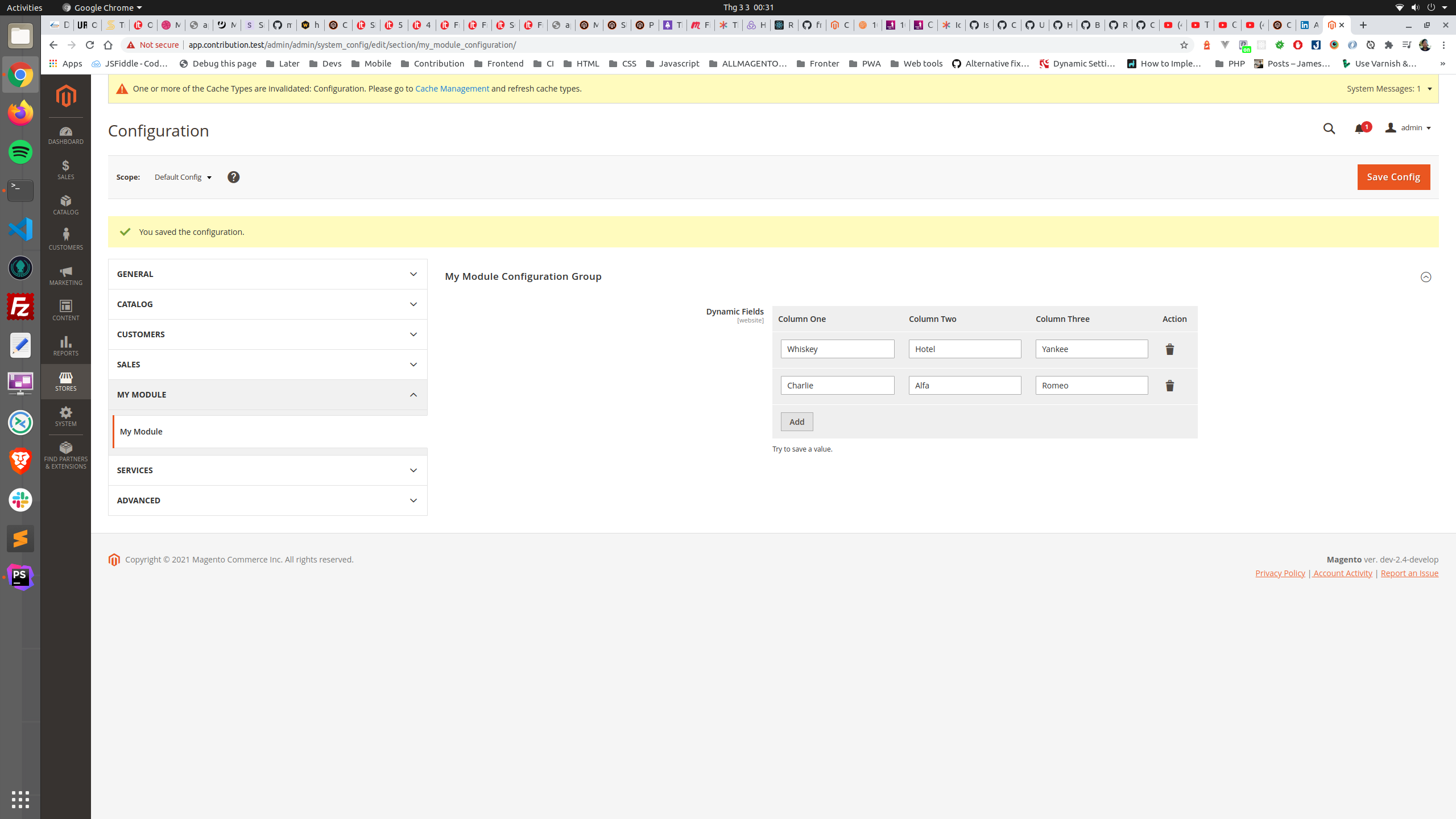Open the Dashboard section in the sidebar
This screenshot has width=1456, height=819.
[65, 135]
